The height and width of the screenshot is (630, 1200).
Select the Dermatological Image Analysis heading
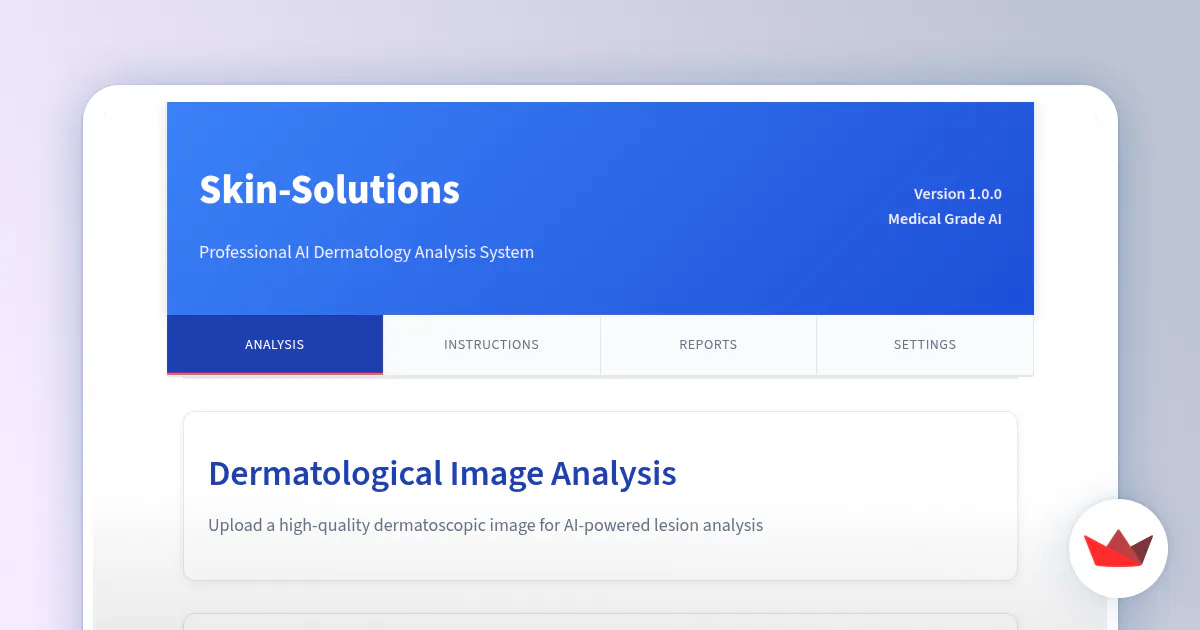[x=442, y=473]
